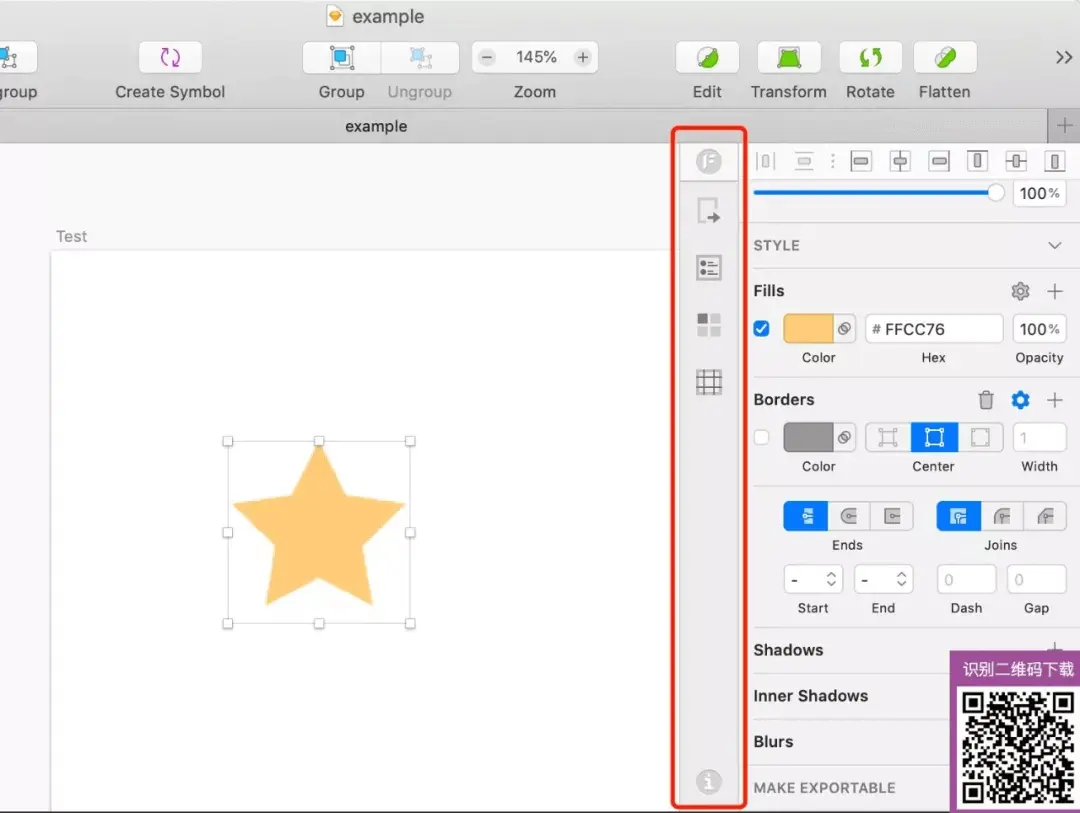1080x813 pixels.
Task: Click the Dash input field
Action: tap(966, 579)
